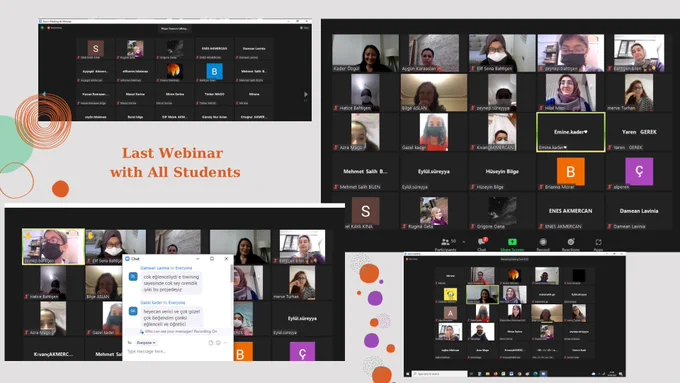Screen dimensions: 680x383
Task: Maximize the Chat popup window
Action: coord(212,259)
